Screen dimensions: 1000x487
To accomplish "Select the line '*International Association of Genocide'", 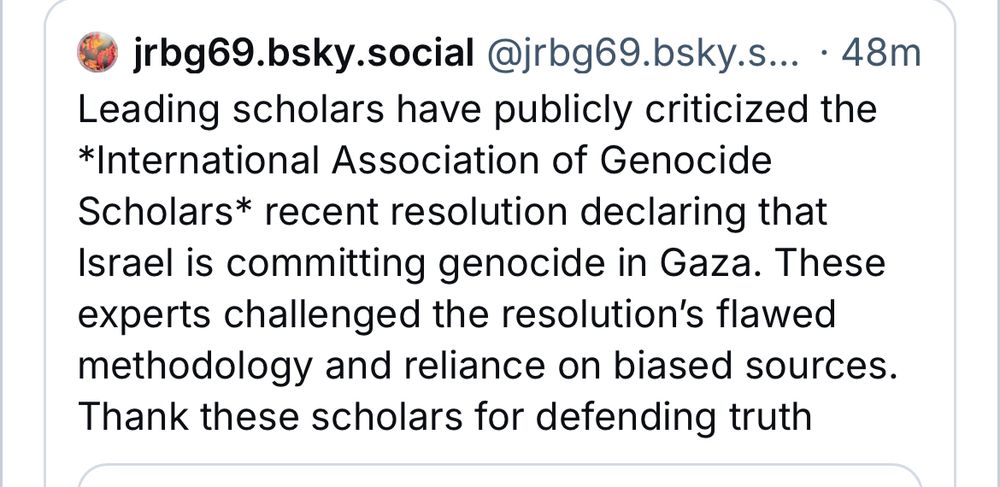I will 425,160.
